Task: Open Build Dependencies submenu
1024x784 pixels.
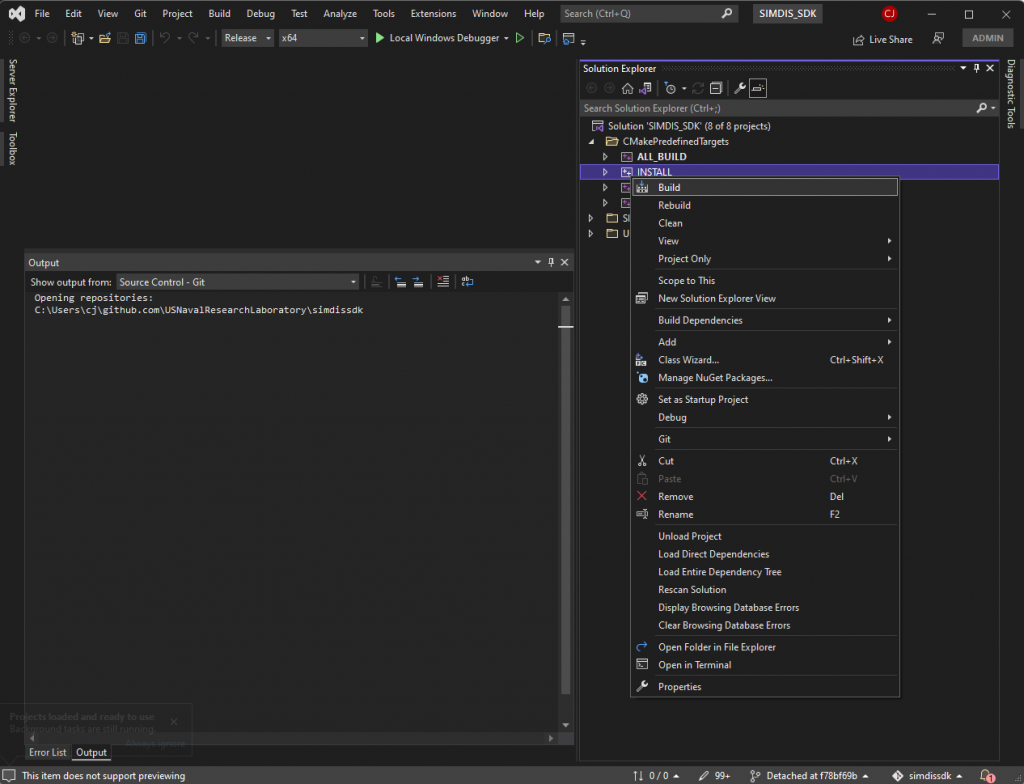Action: point(765,320)
